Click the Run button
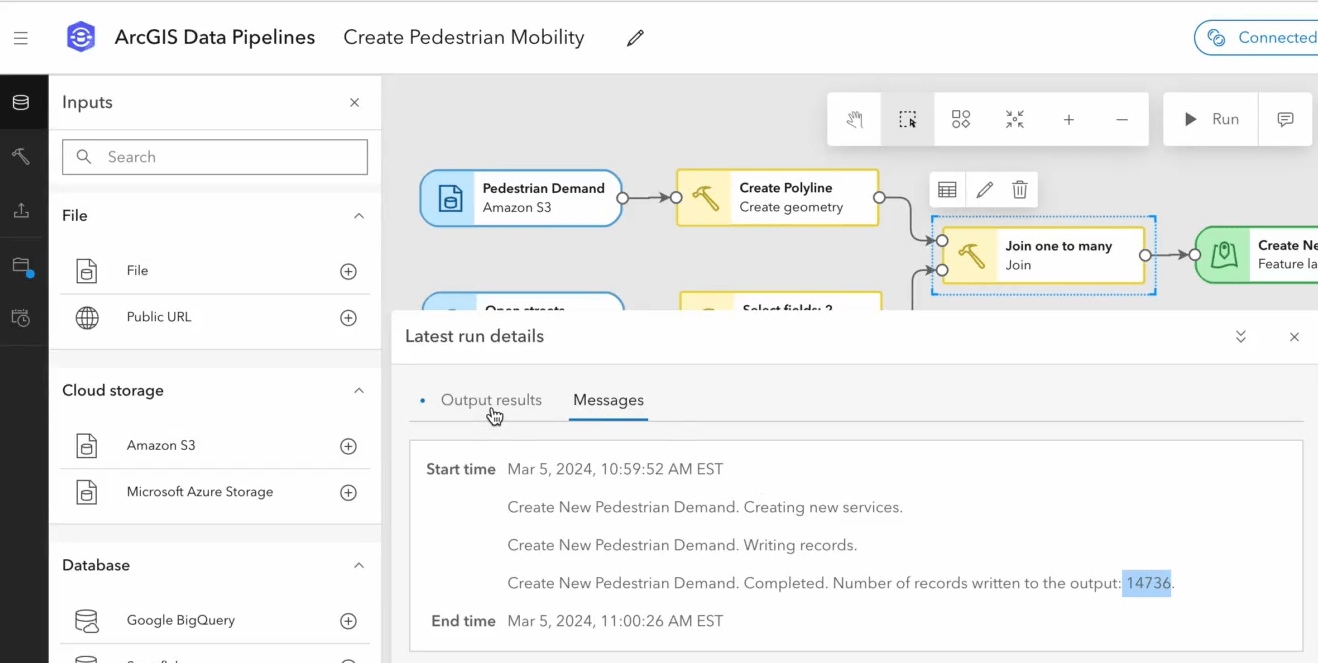The height and width of the screenshot is (663, 1318). click(1211, 118)
